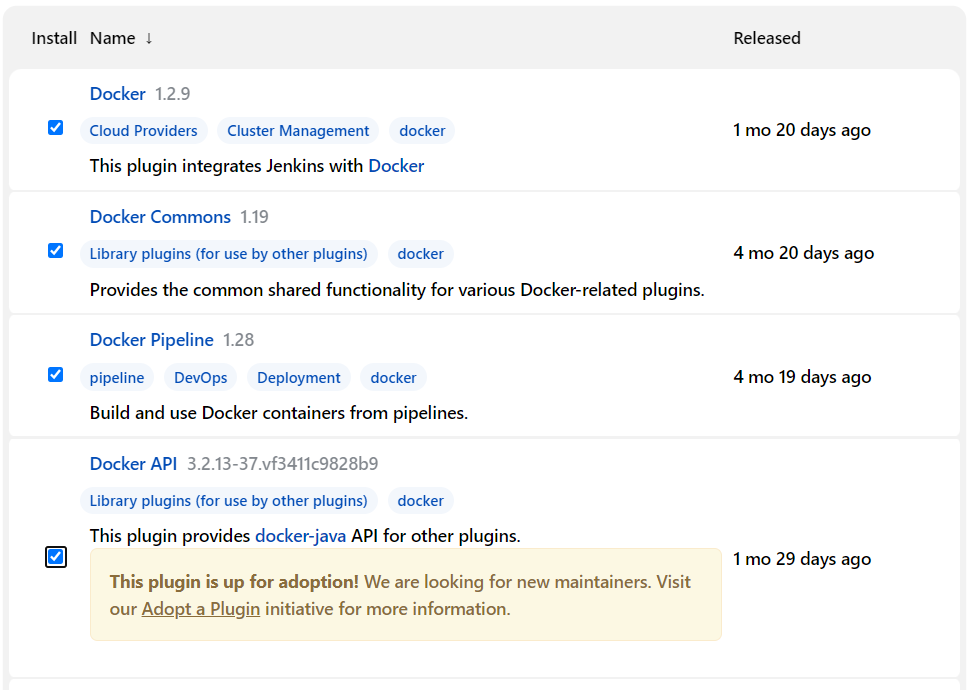The image size is (971, 690).
Task: Open the Docker API plugin link
Action: (133, 464)
